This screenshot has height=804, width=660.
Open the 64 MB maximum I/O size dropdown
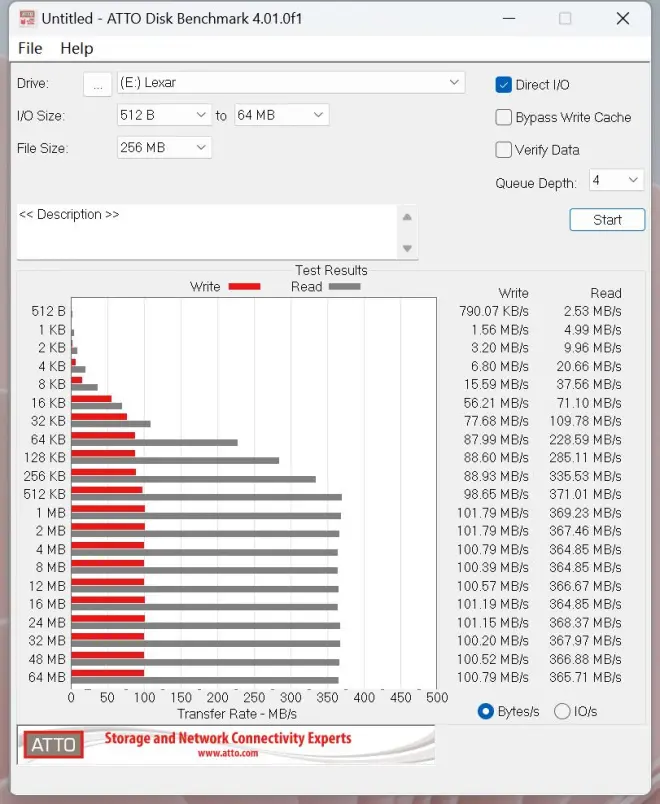(281, 115)
